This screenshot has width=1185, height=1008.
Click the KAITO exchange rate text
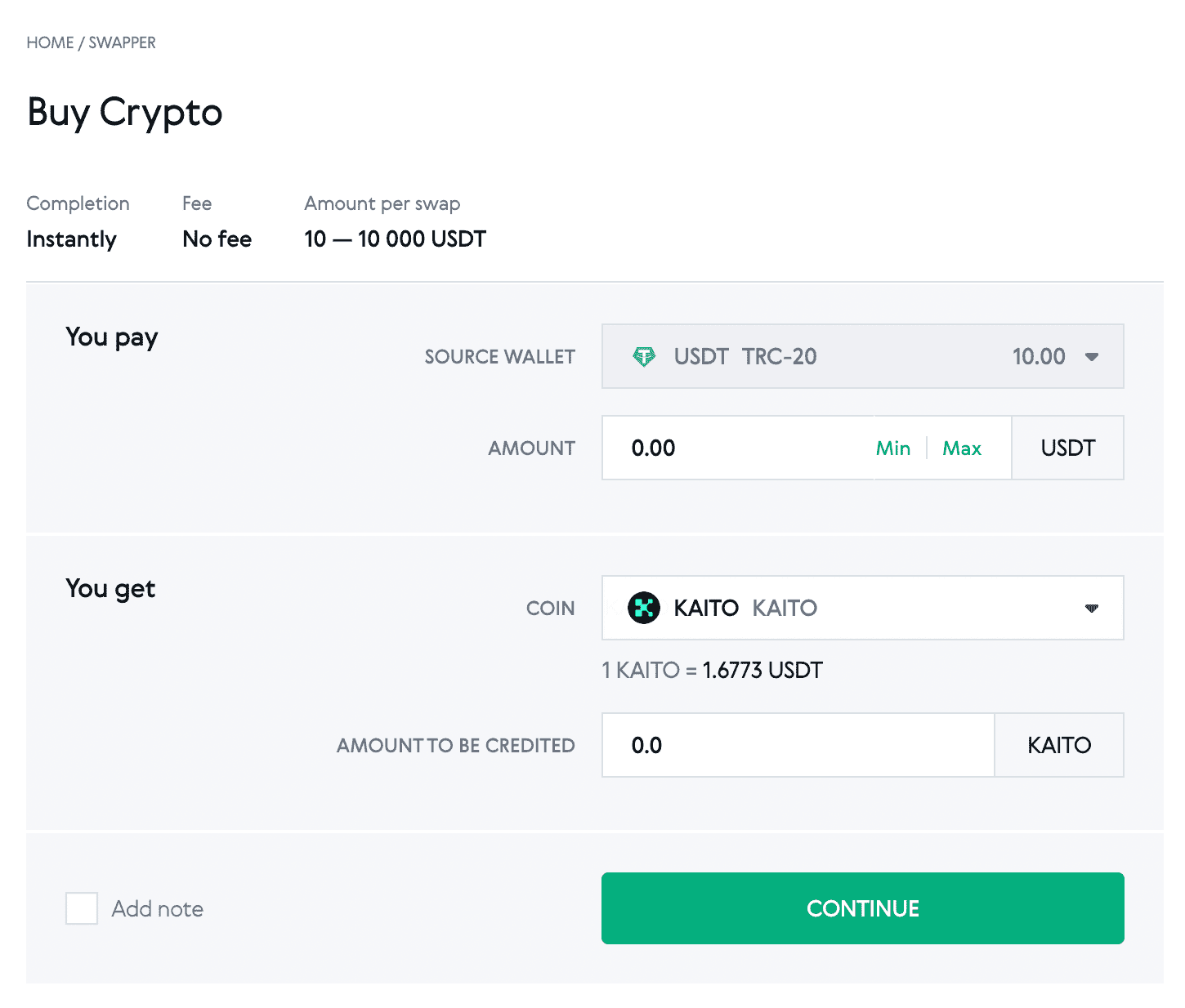tap(713, 669)
